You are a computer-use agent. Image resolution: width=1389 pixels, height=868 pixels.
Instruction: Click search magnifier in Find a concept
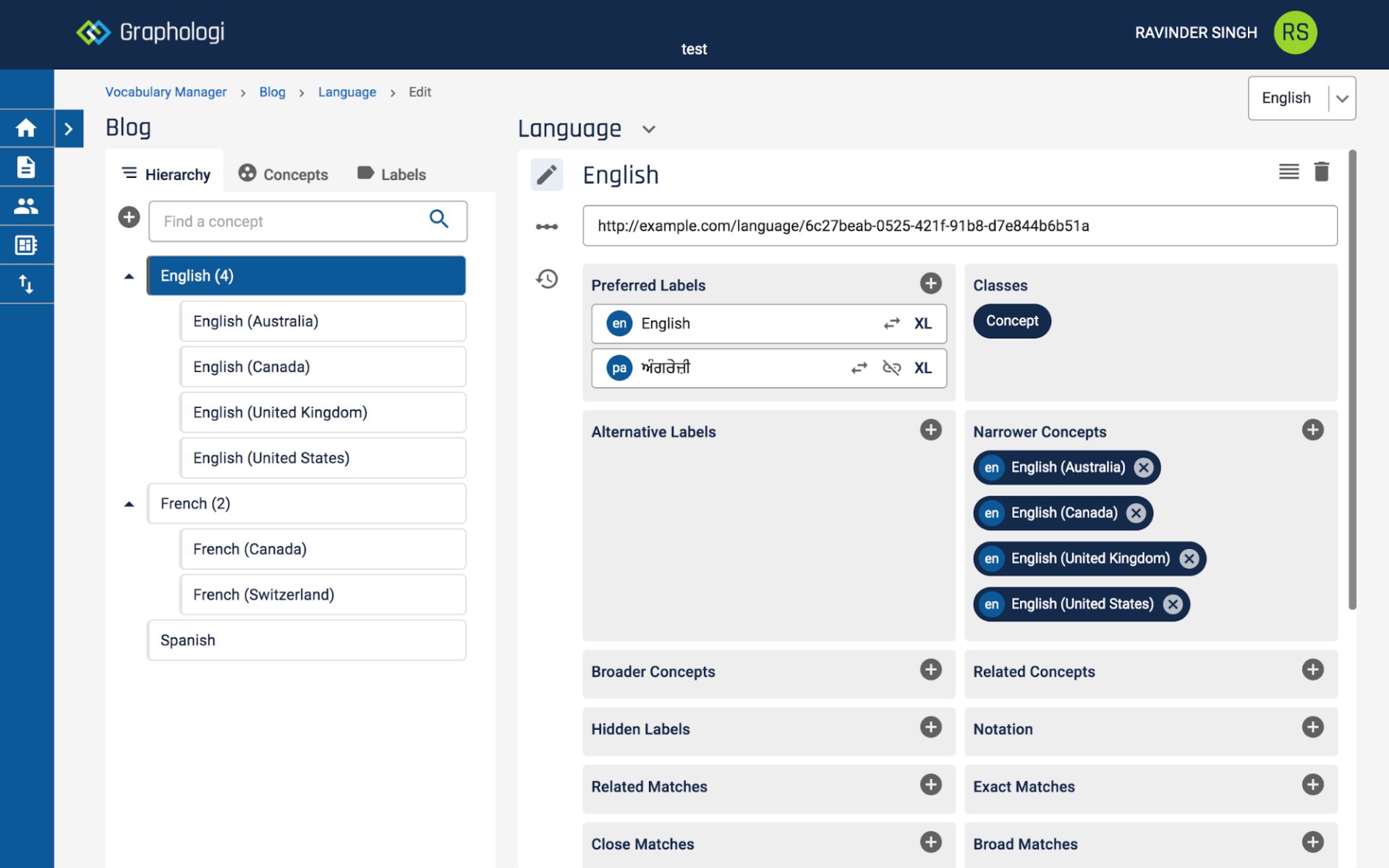[x=439, y=218]
